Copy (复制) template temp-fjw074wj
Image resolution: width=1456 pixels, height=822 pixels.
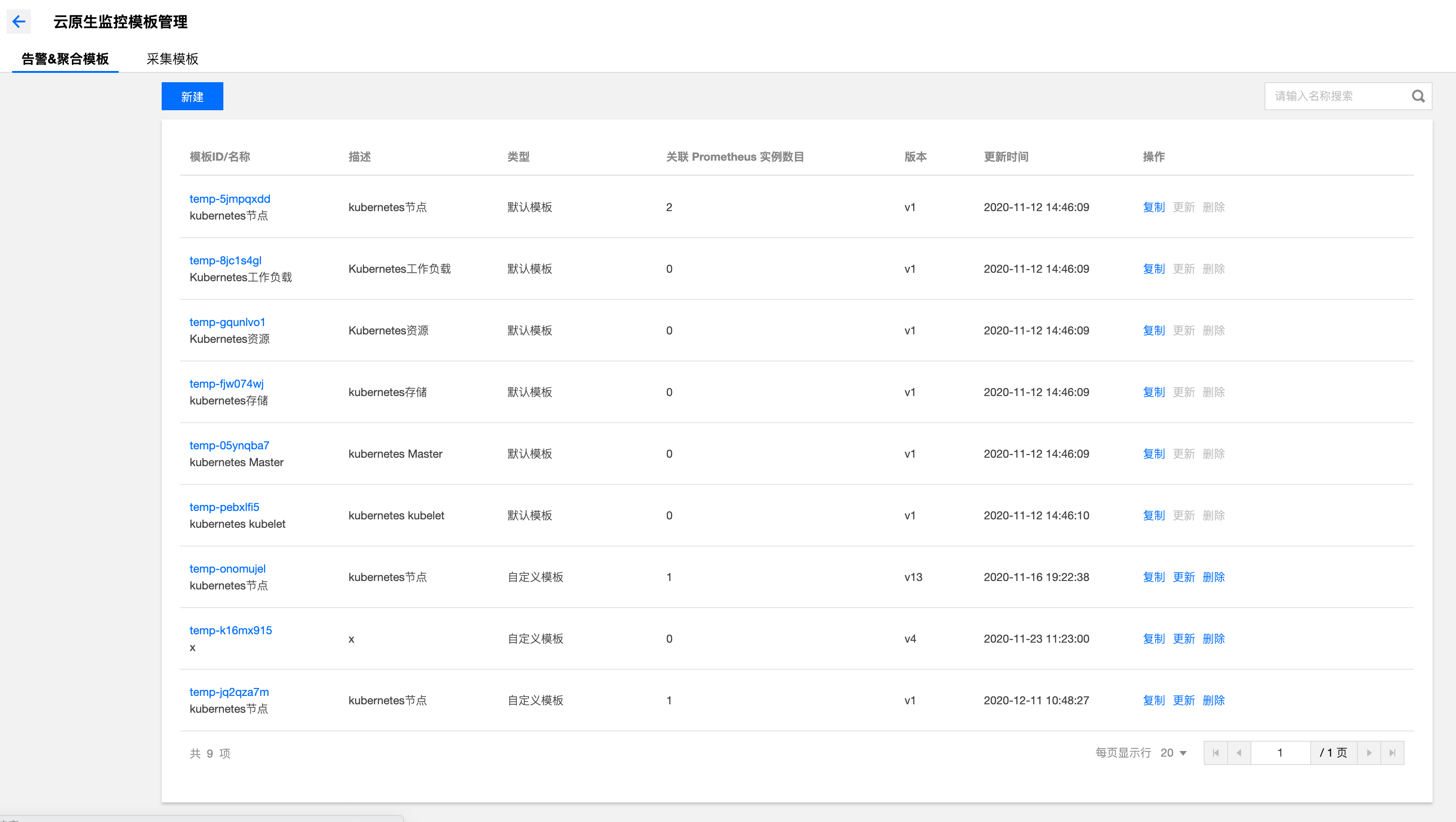click(x=1154, y=392)
